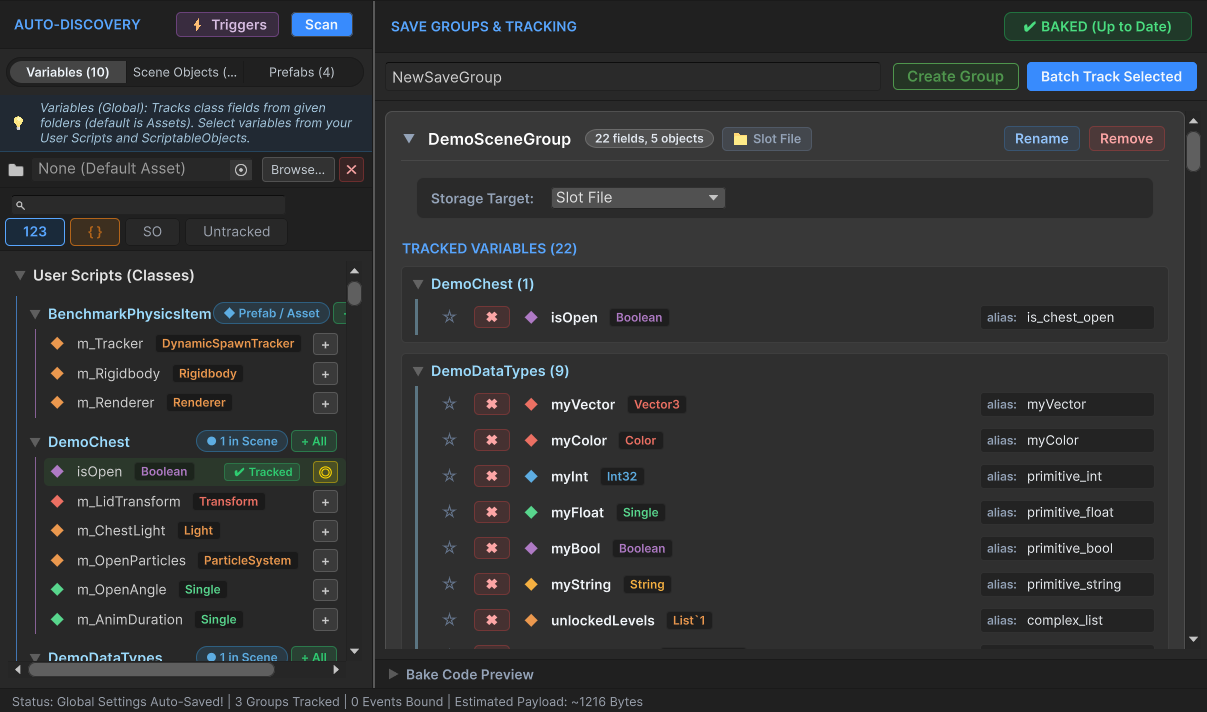Viewport: 1207px width, 712px height.
Task: Add m_Renderer with its plus button
Action: coord(325,403)
